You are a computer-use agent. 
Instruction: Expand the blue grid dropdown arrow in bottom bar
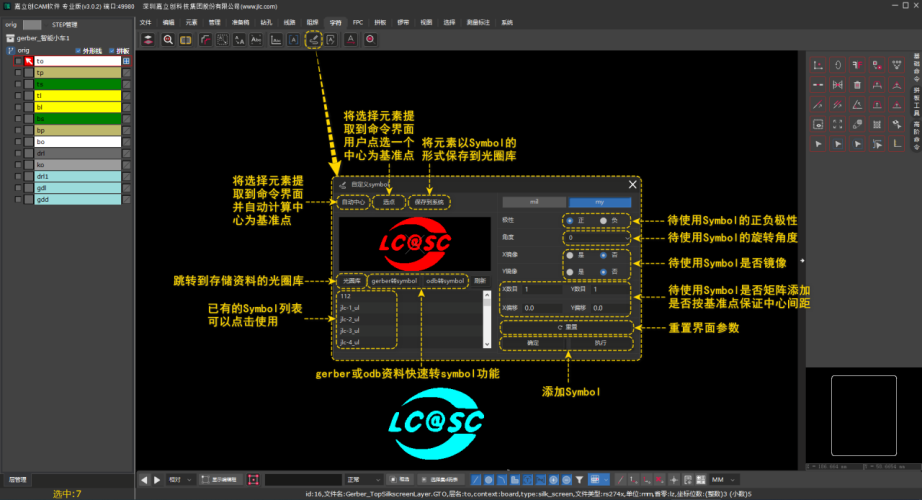(x=606, y=480)
